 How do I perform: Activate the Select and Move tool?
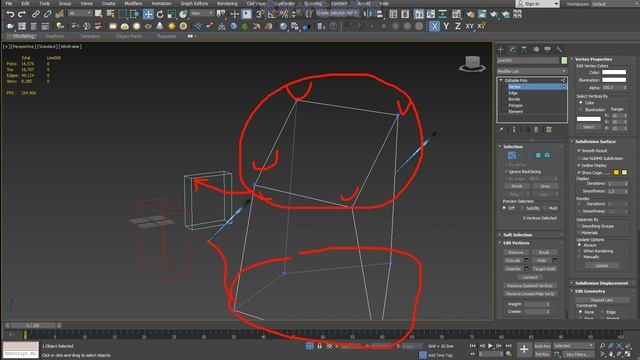pos(148,14)
